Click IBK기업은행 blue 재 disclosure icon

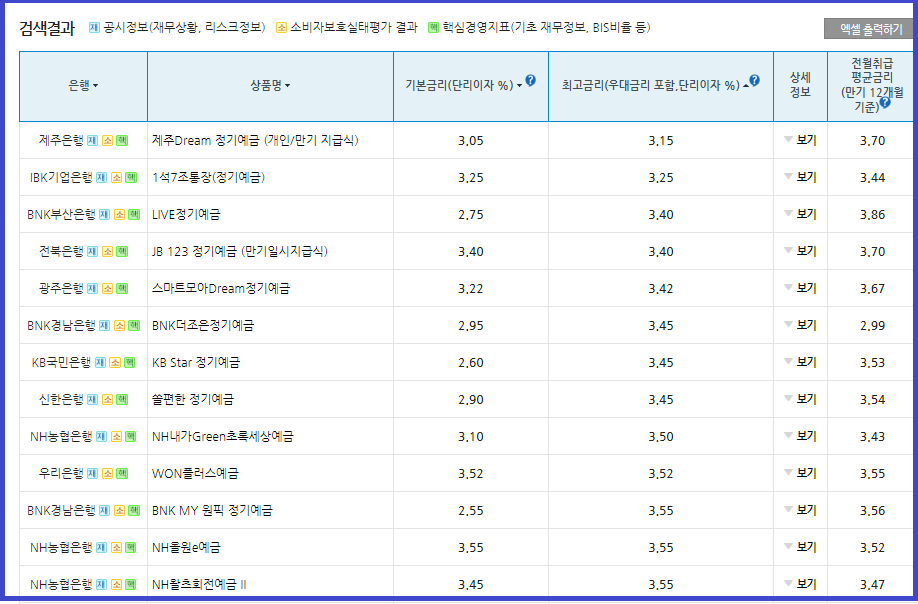pyautogui.click(x=101, y=177)
